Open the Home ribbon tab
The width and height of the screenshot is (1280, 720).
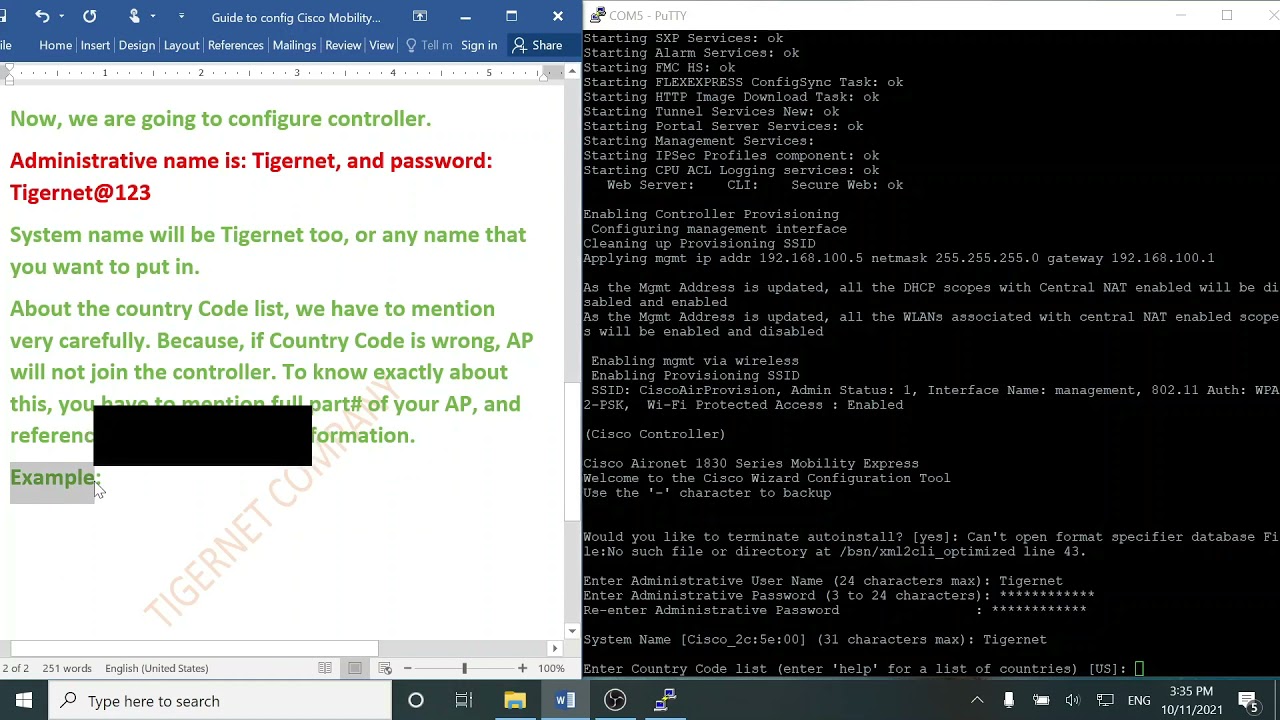click(x=55, y=45)
